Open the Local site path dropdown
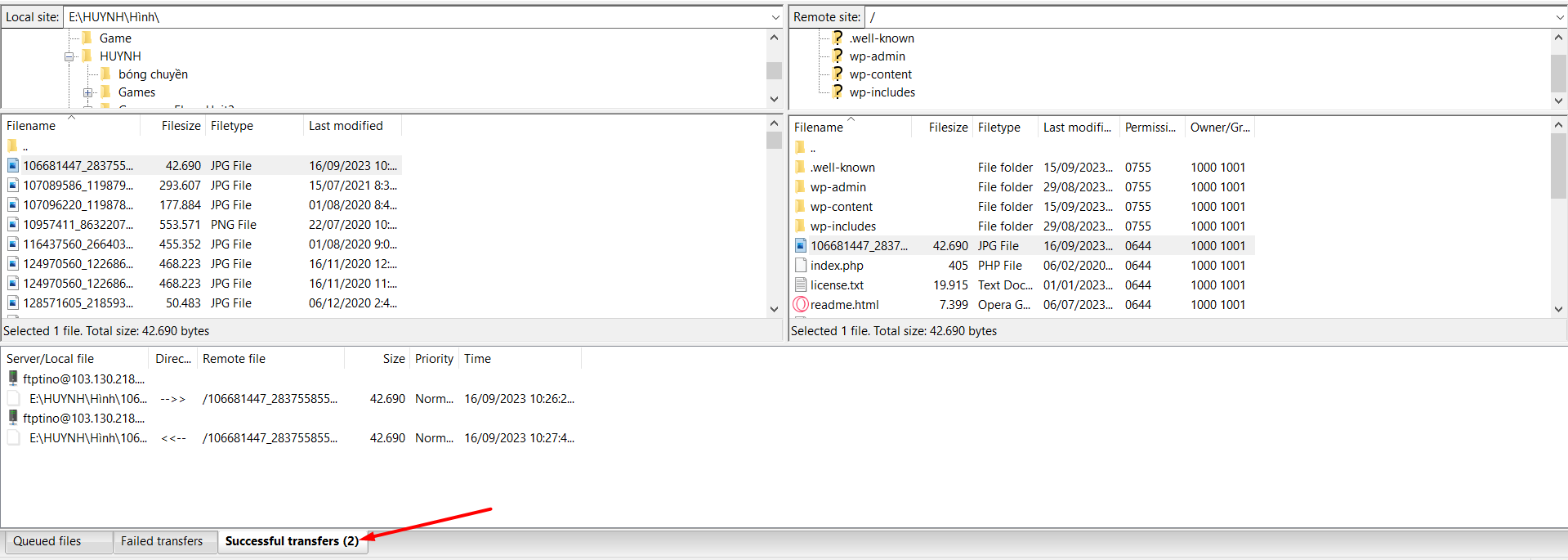 click(775, 17)
